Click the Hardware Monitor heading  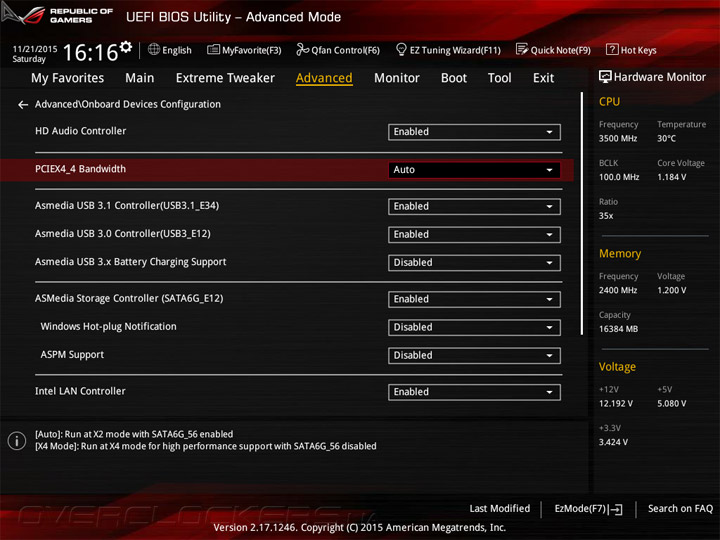click(659, 77)
